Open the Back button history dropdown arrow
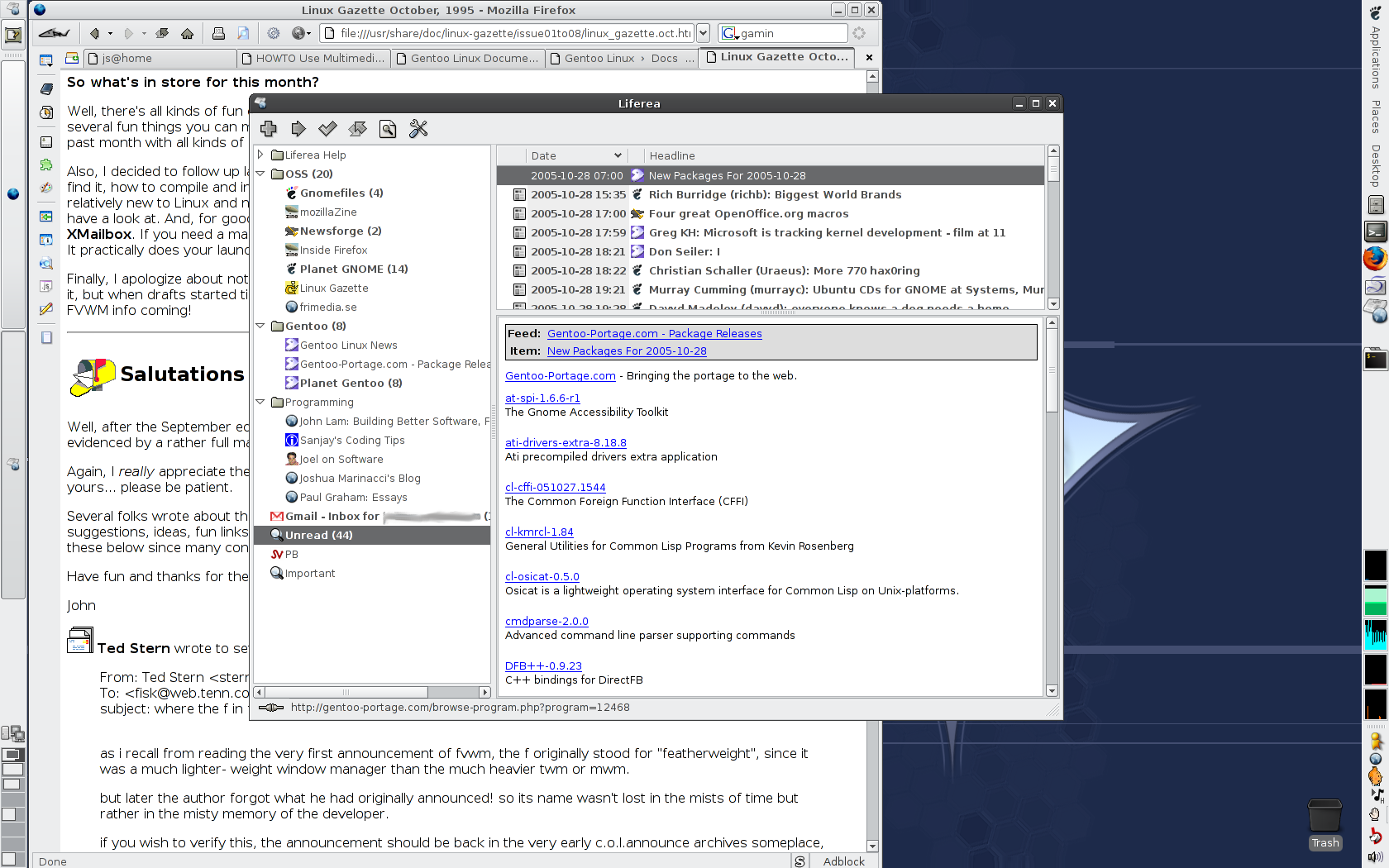The image size is (1389, 868). pos(110,33)
